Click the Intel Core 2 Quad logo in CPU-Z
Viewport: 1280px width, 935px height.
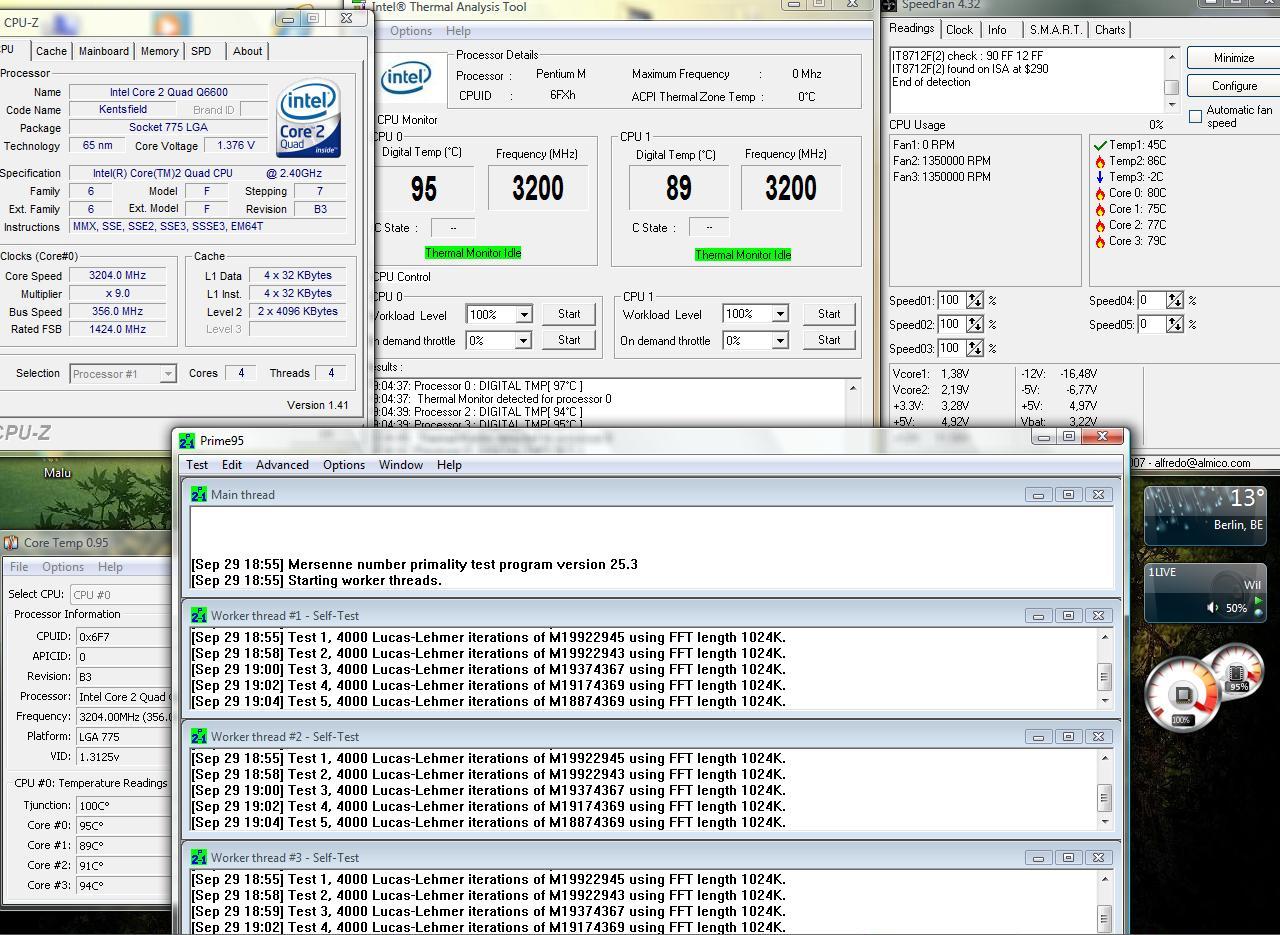pos(309,119)
